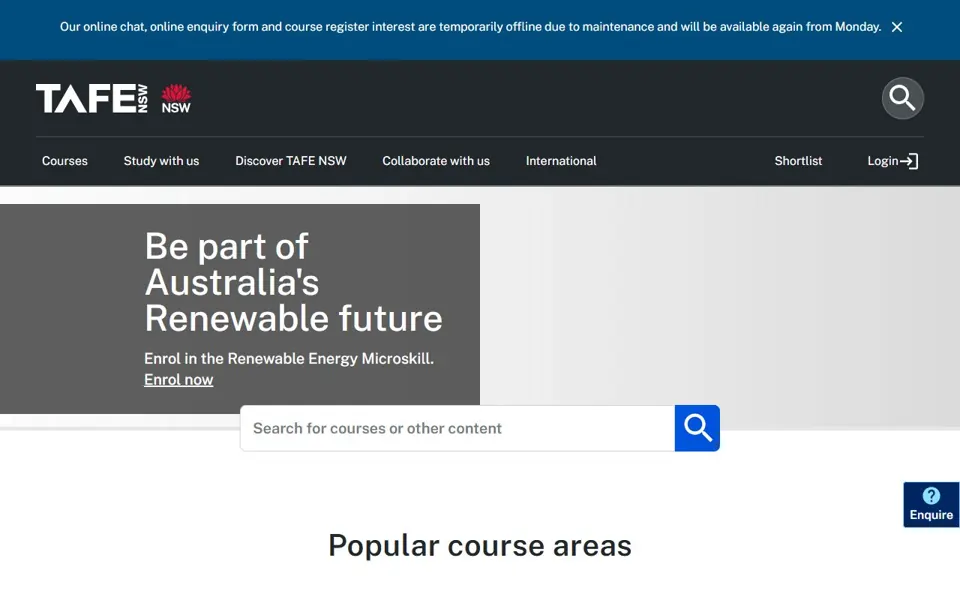Open the Collaborate with us menu
Image resolution: width=960 pixels, height=600 pixels.
coord(436,161)
